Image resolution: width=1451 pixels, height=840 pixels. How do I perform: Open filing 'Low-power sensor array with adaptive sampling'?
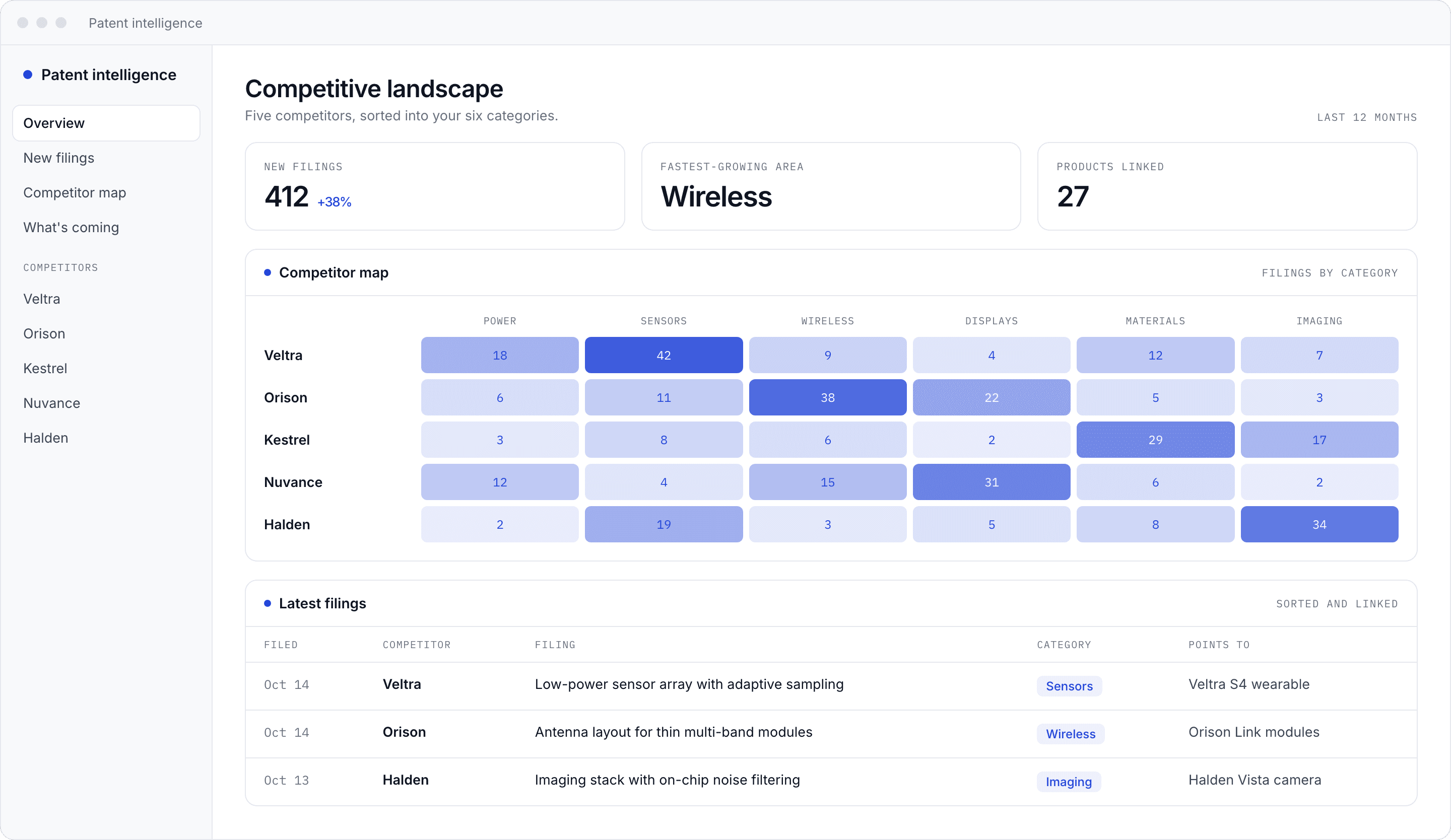pos(689,684)
